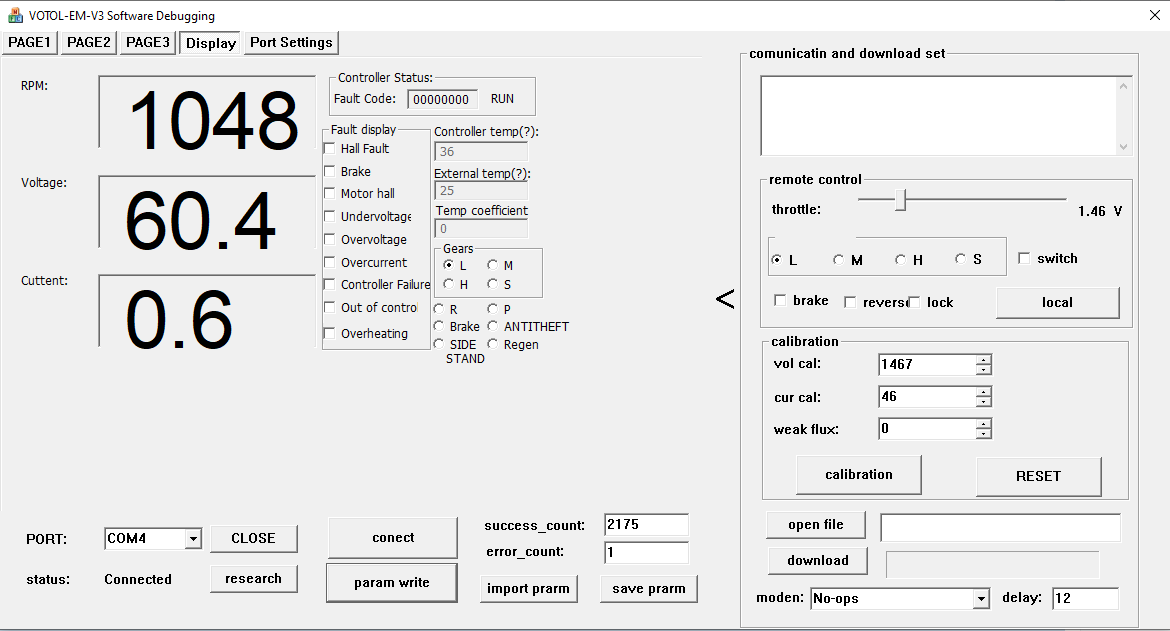Click the delay input field

(x=1084, y=599)
